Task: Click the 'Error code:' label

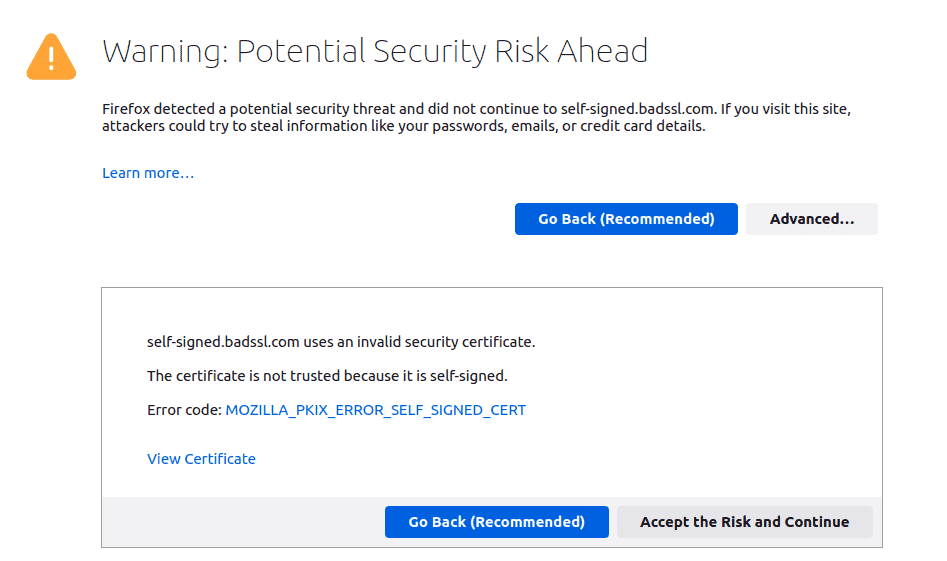Action: pos(184,410)
